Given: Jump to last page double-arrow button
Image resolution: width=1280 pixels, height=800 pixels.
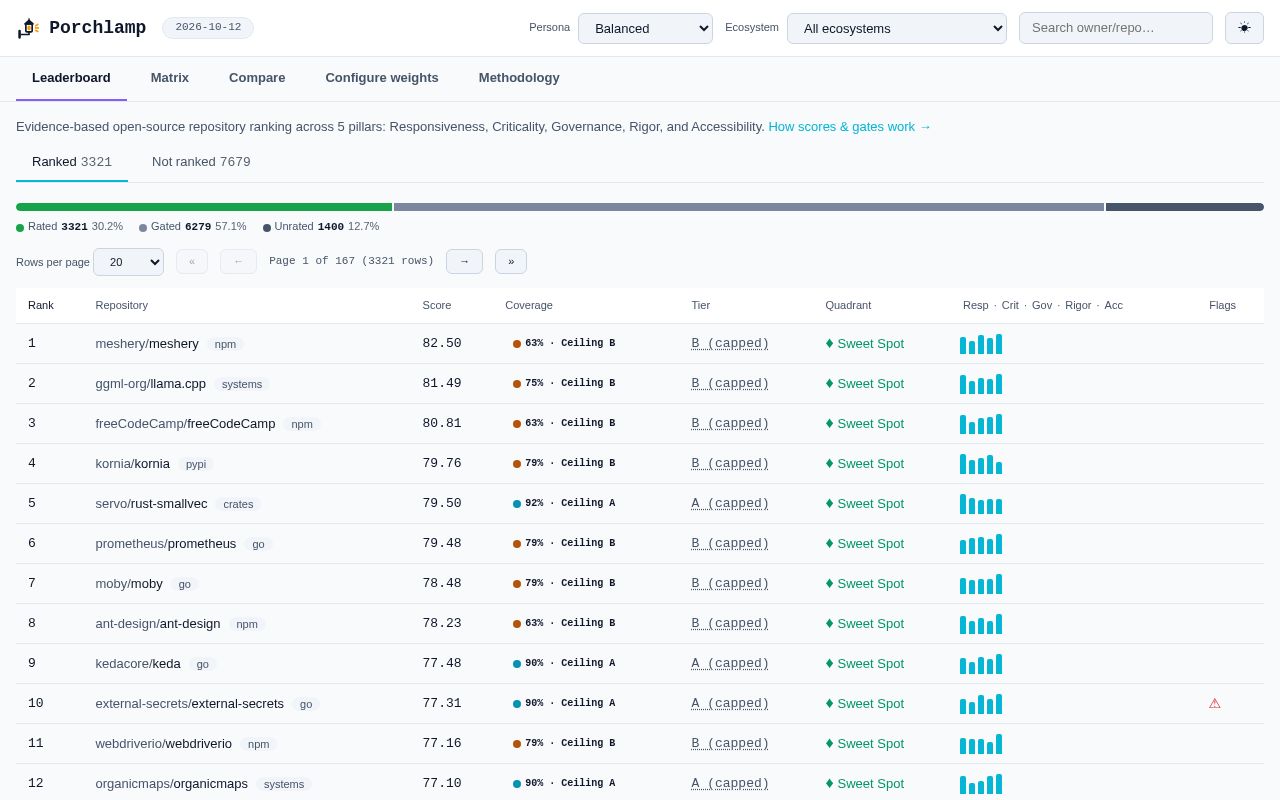Looking at the screenshot, I should [x=511, y=261].
